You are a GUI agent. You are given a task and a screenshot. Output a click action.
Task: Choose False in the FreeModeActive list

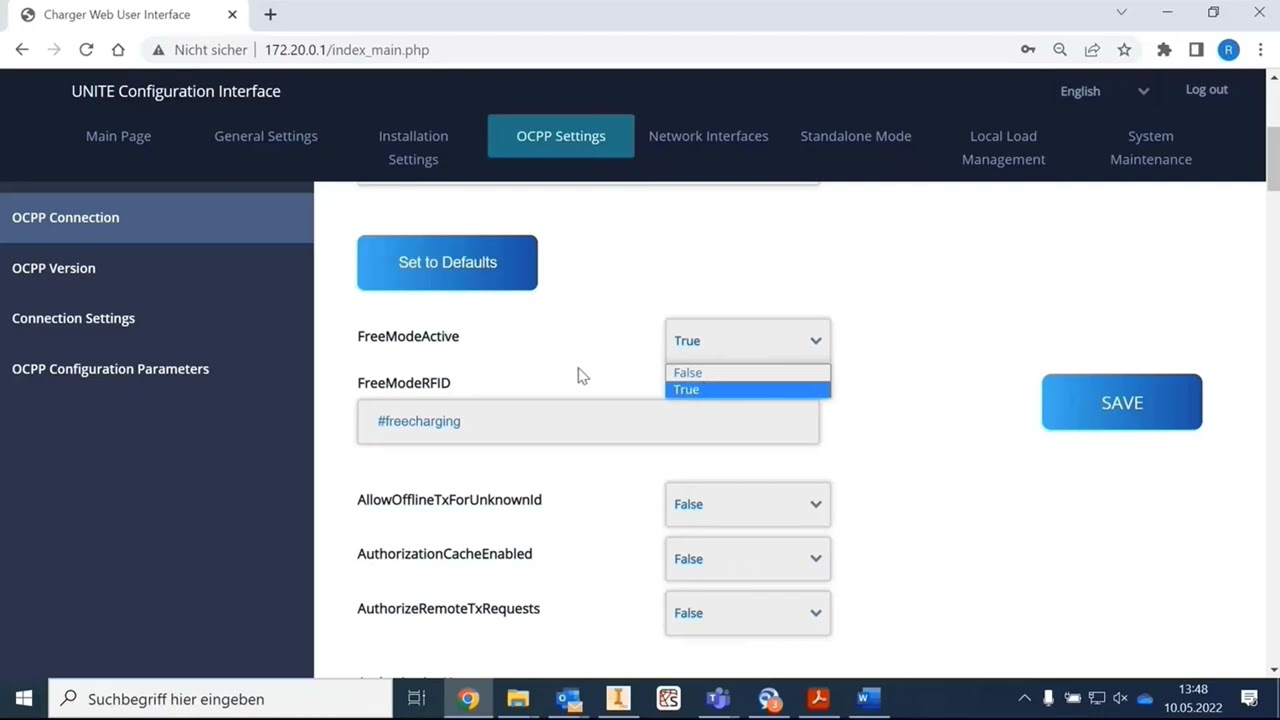pos(748,373)
